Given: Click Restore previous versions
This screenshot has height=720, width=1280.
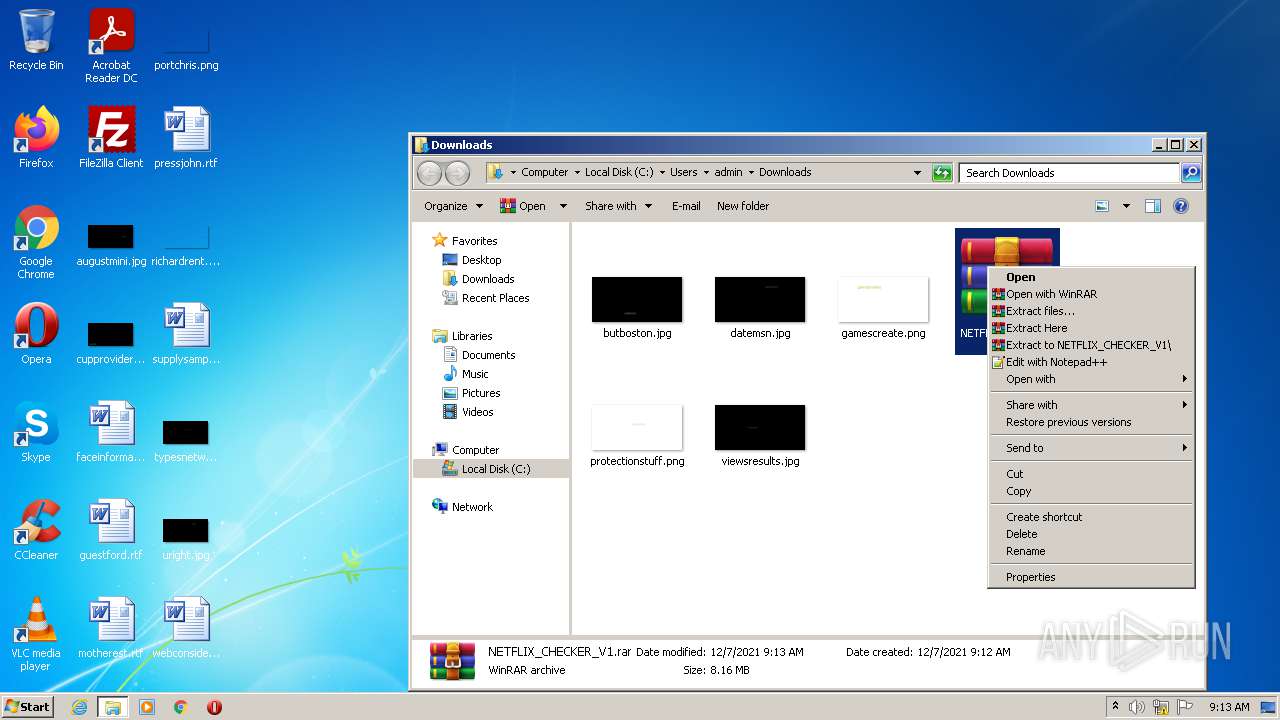Looking at the screenshot, I should [1091, 422].
